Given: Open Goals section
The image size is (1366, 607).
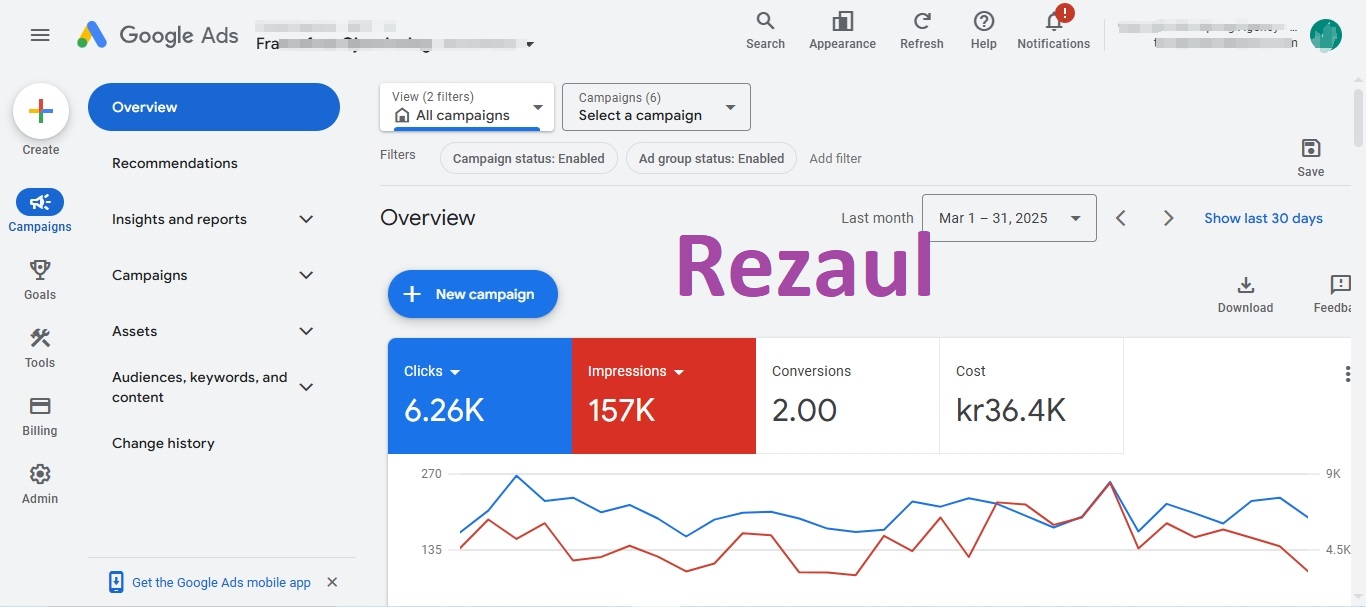Looking at the screenshot, I should pos(40,279).
